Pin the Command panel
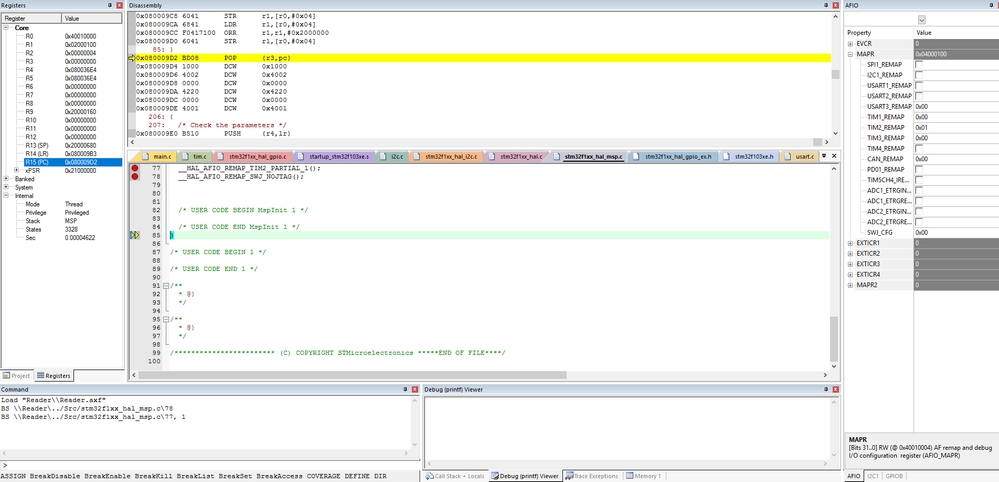This screenshot has width=999, height=482. click(405, 389)
